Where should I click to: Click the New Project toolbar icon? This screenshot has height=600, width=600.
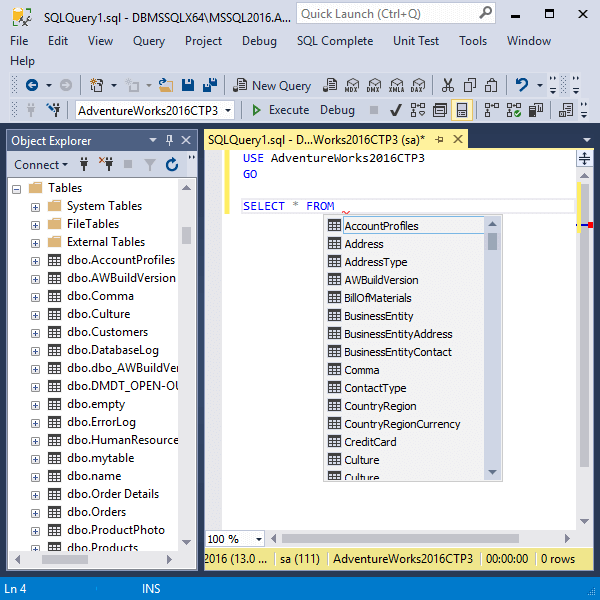click(x=96, y=85)
